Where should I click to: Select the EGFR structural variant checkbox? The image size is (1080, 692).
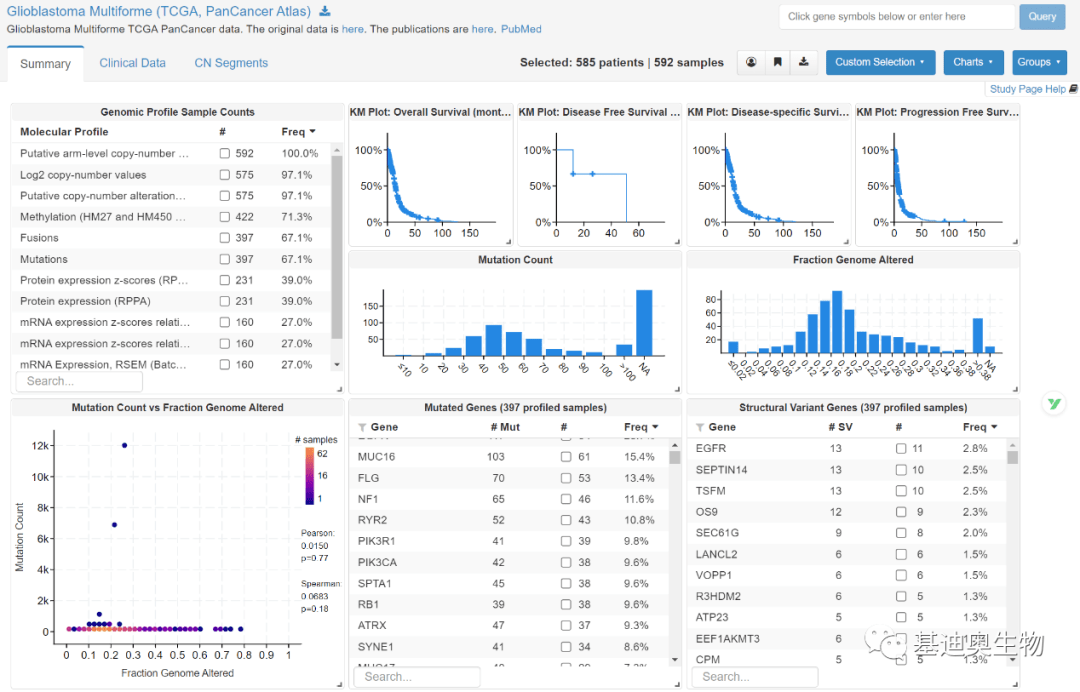tap(902, 449)
